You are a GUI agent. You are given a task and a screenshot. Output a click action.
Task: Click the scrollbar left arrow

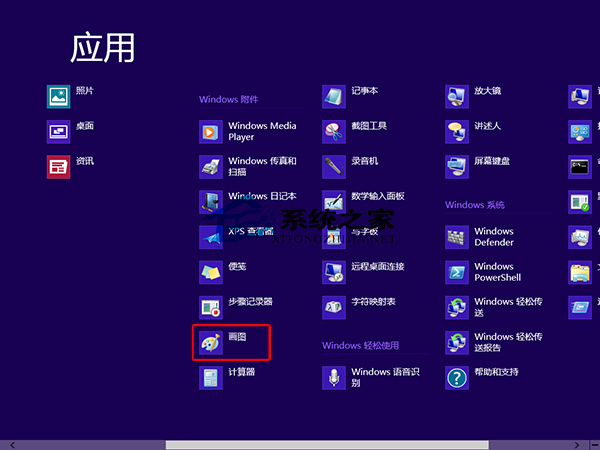13,445
